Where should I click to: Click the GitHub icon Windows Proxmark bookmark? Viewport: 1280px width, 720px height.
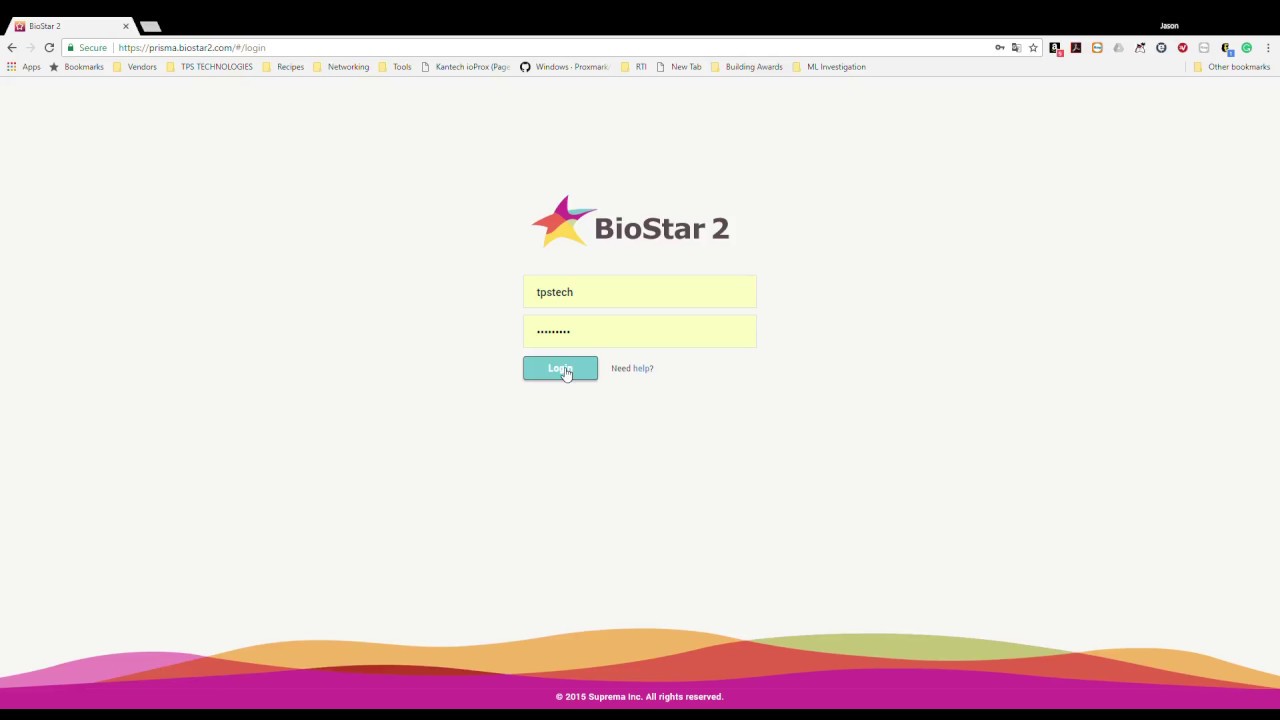[x=564, y=67]
